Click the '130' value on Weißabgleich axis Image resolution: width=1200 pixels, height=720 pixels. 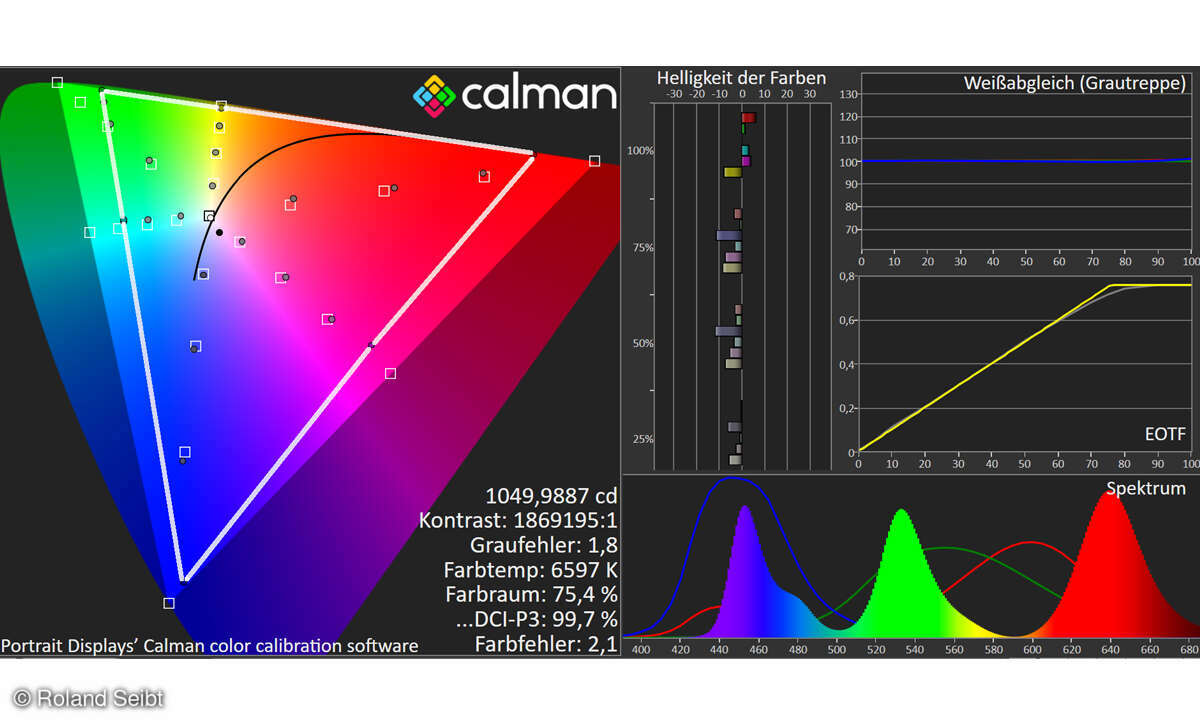pos(849,95)
